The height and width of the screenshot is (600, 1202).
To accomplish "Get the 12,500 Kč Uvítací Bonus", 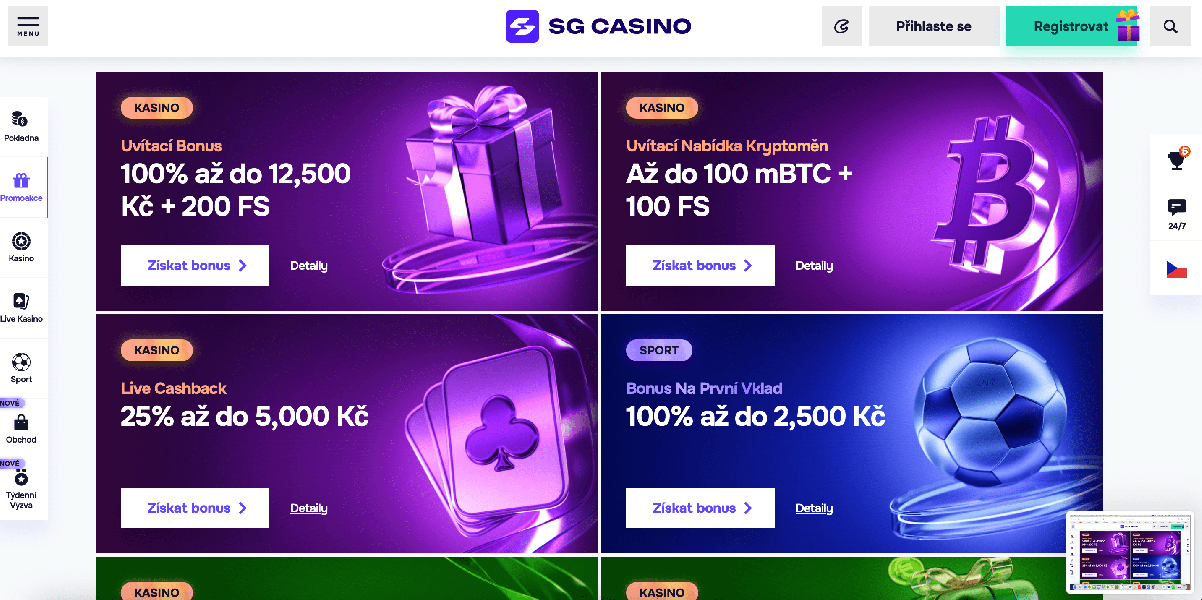I will pos(195,266).
